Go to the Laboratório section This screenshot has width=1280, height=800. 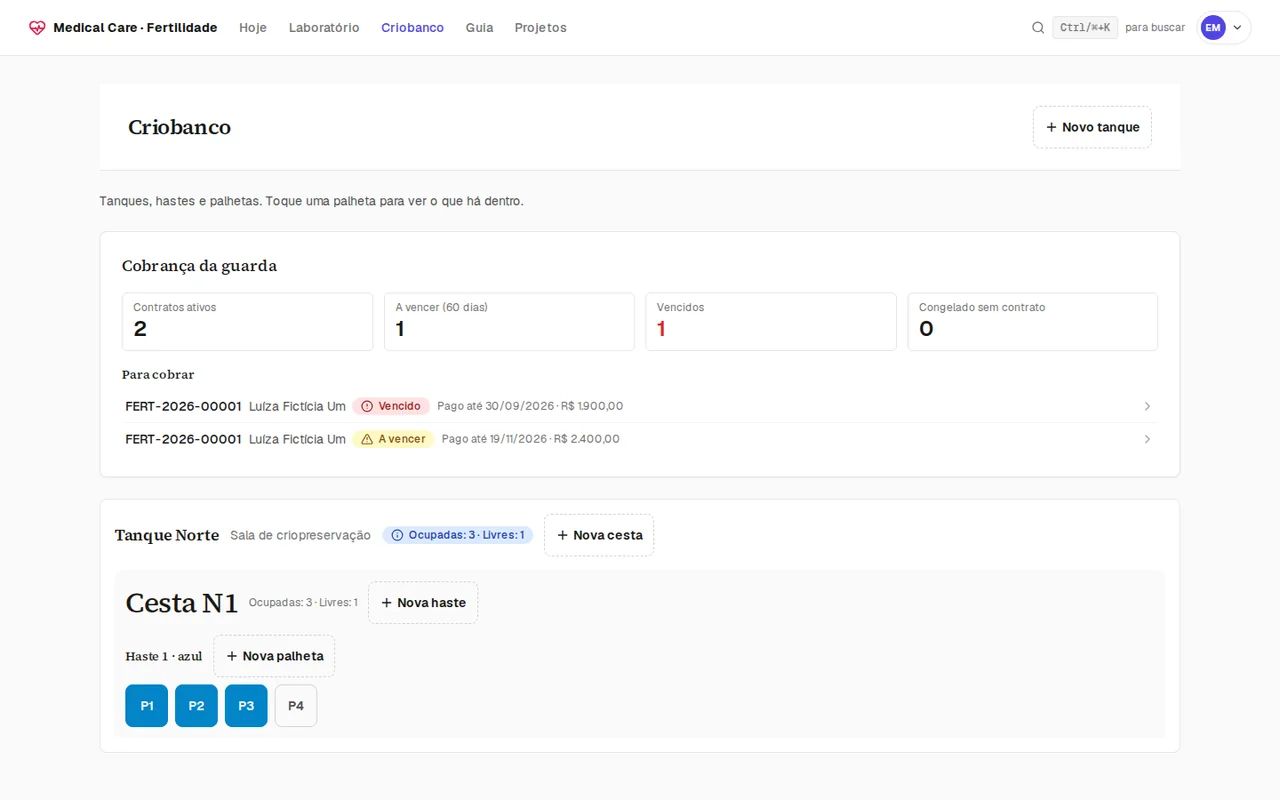324,28
